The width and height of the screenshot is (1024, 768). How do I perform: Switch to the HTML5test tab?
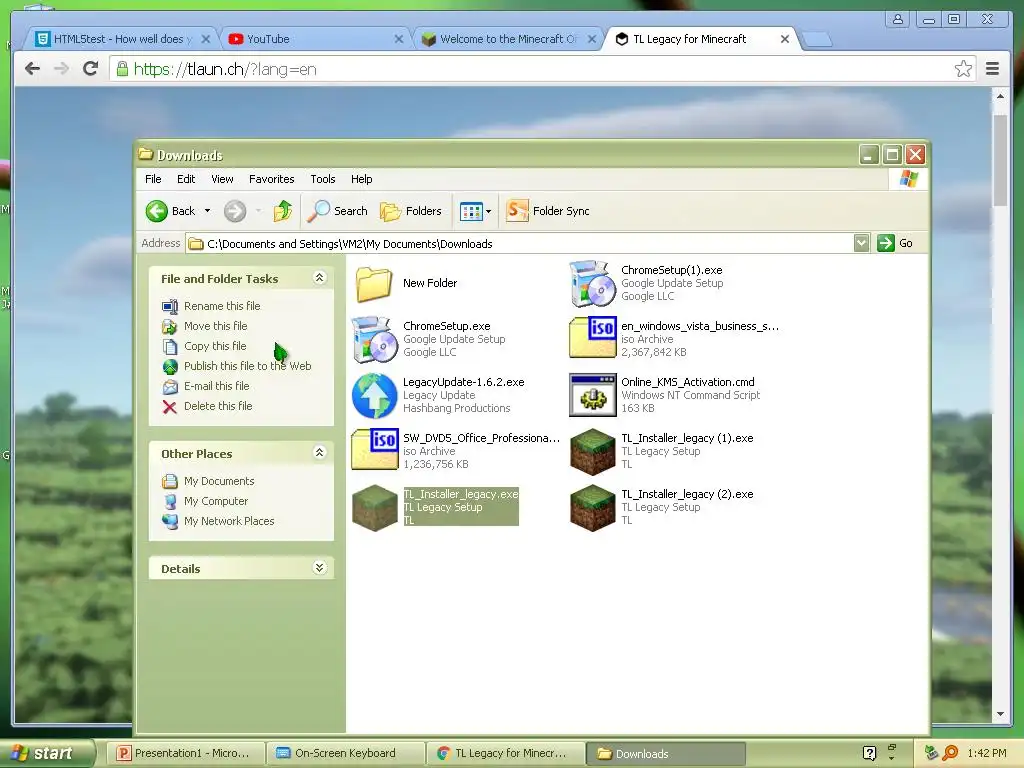click(122, 39)
